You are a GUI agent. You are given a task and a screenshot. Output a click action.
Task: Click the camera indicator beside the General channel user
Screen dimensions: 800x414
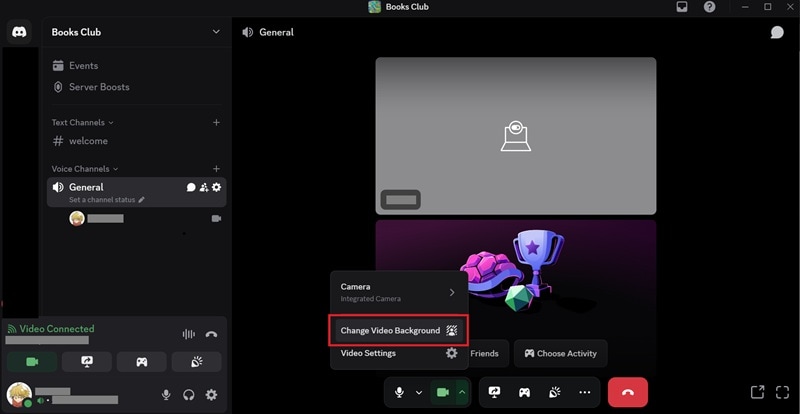(x=216, y=218)
